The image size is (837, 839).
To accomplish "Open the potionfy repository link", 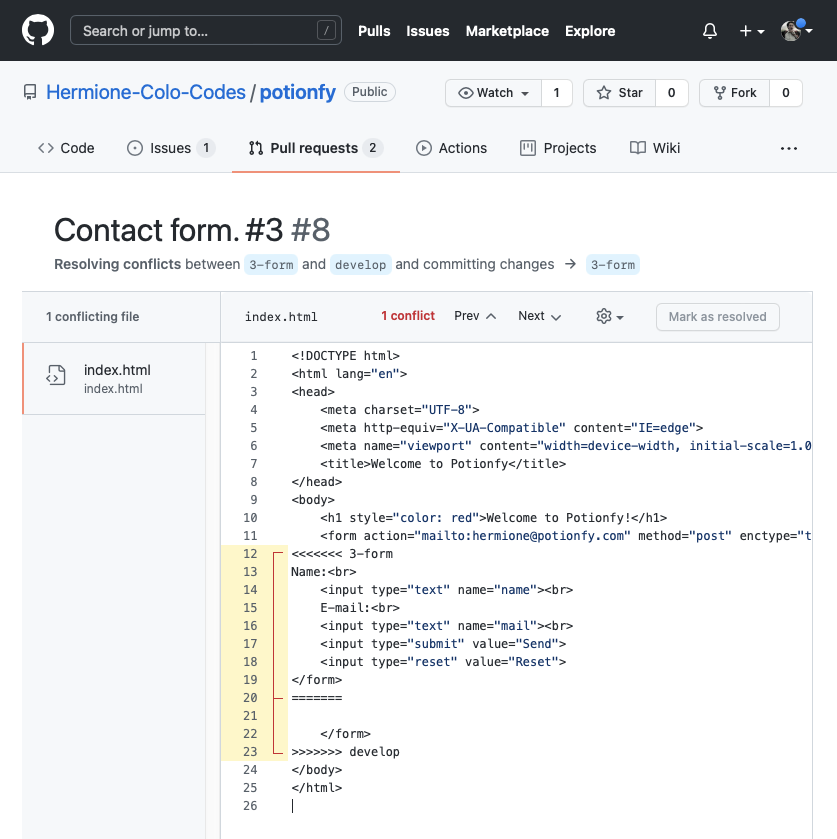I will pos(298,92).
